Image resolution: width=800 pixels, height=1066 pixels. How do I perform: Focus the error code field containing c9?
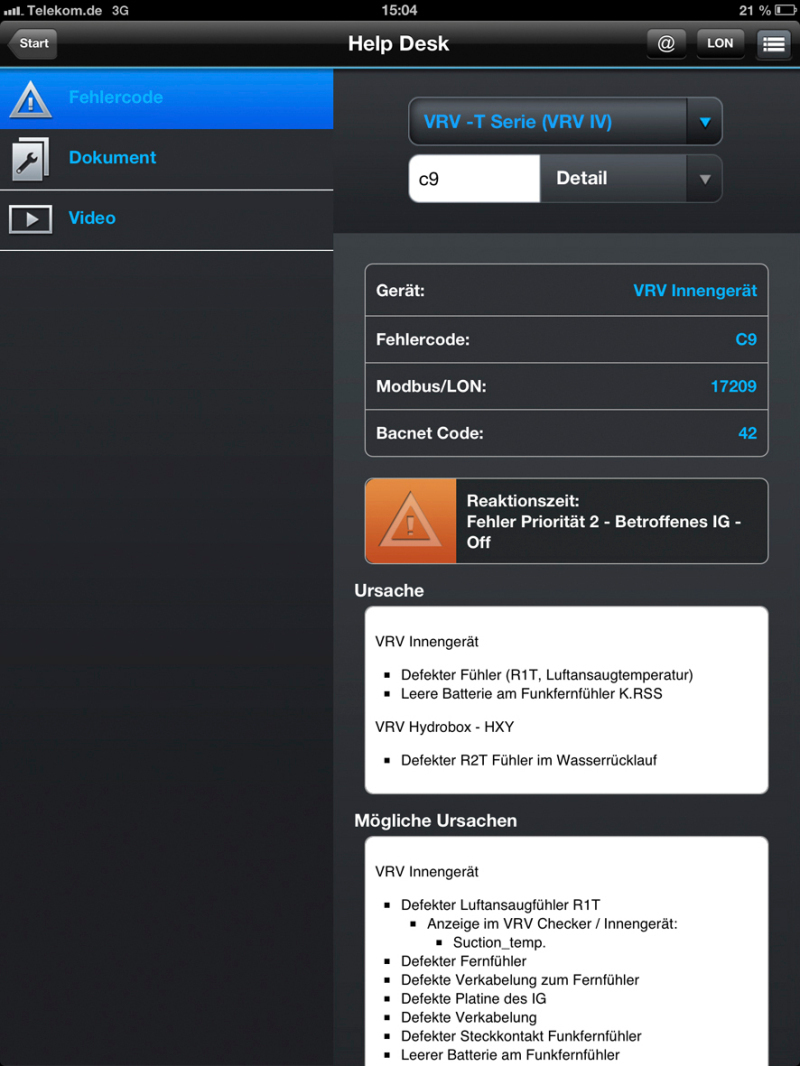(474, 179)
